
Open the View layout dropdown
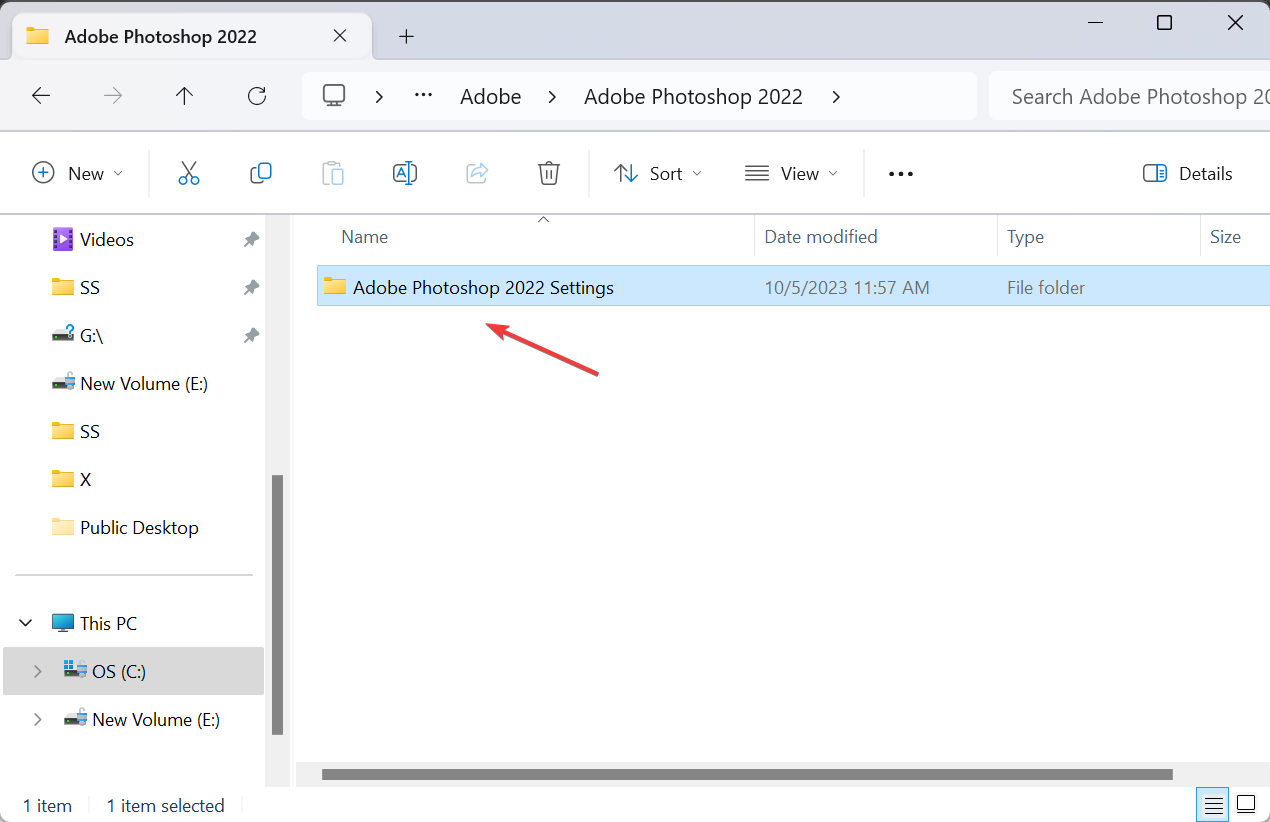(791, 173)
